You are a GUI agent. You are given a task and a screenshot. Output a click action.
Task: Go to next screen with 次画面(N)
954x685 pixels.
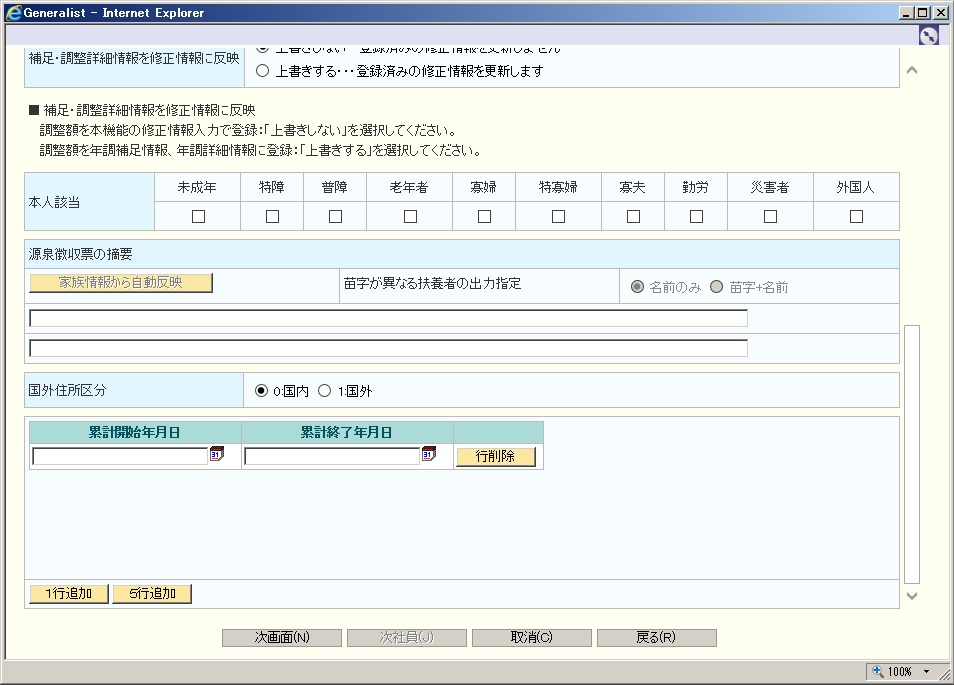(282, 638)
